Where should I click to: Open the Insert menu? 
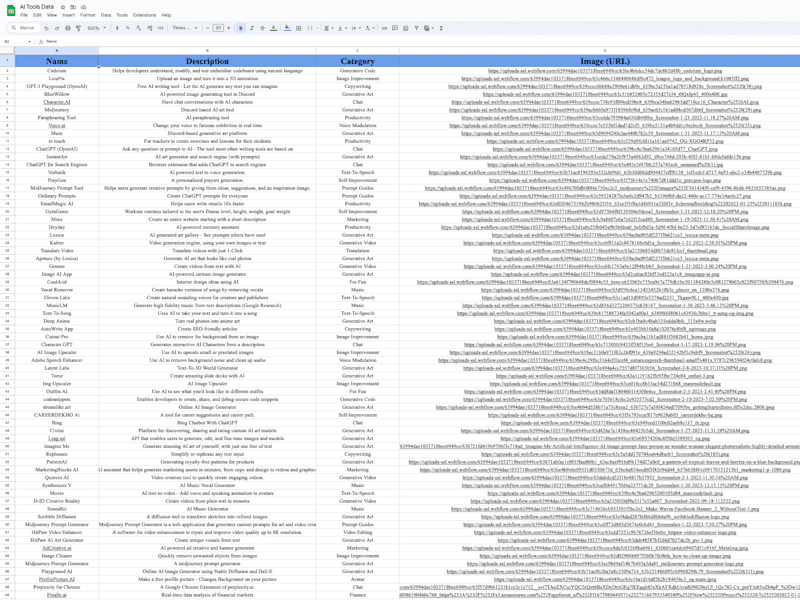68,15
